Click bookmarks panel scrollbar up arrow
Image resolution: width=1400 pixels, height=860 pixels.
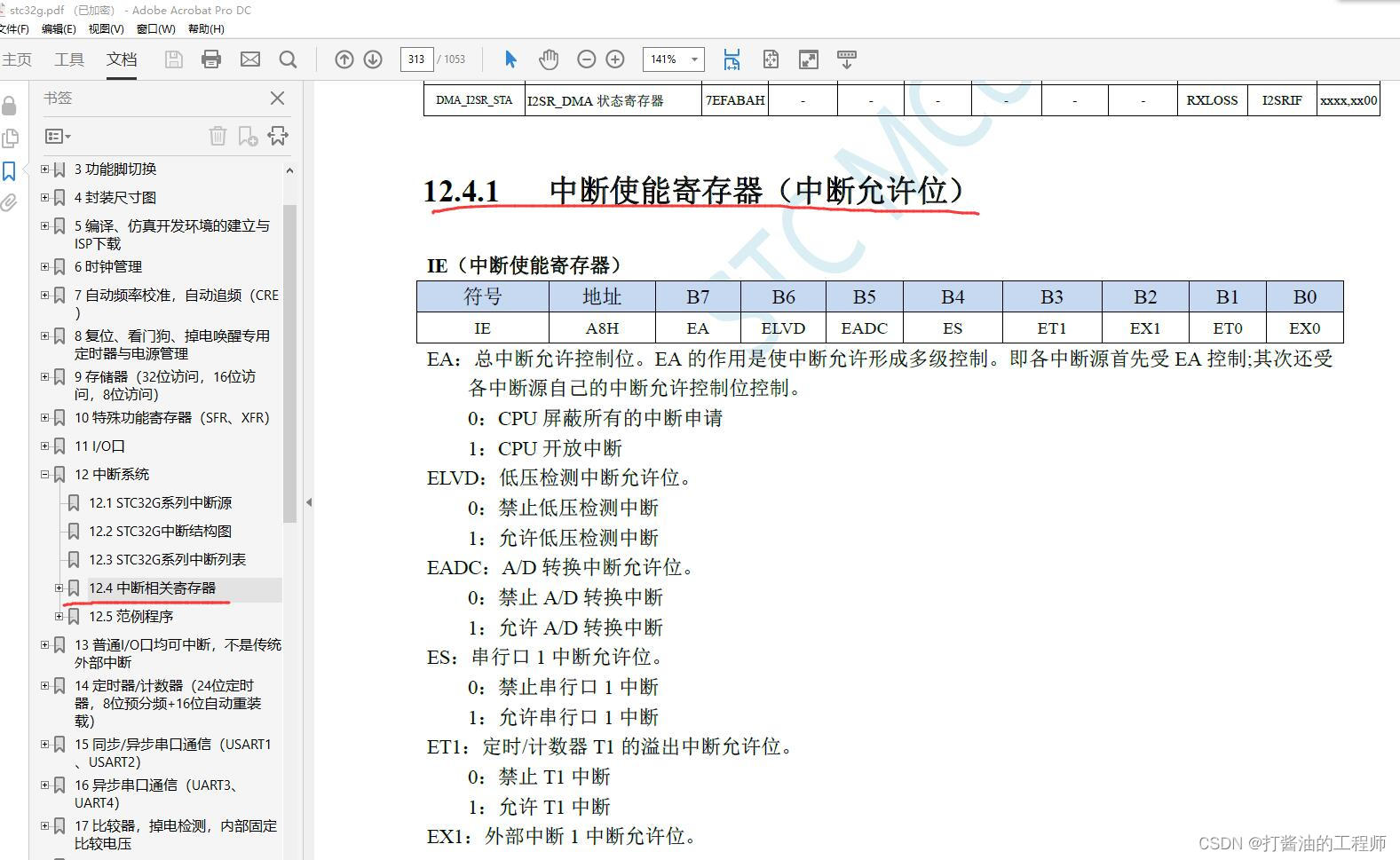tap(289, 170)
